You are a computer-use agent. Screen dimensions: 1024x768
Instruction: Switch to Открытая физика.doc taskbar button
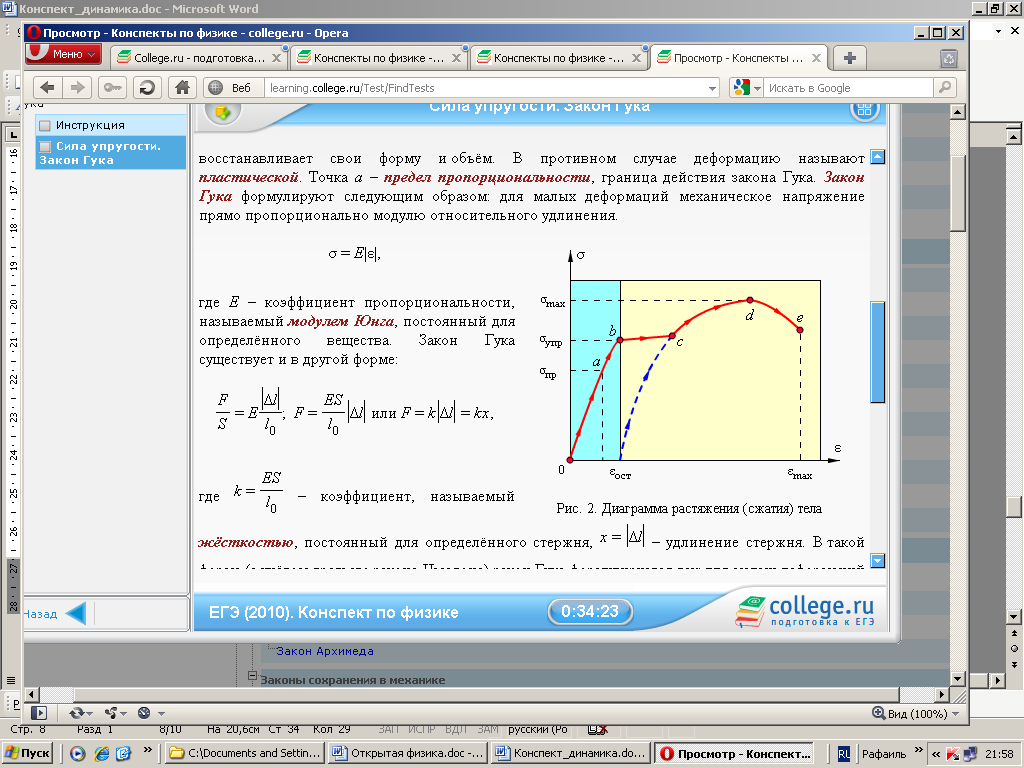coord(408,754)
